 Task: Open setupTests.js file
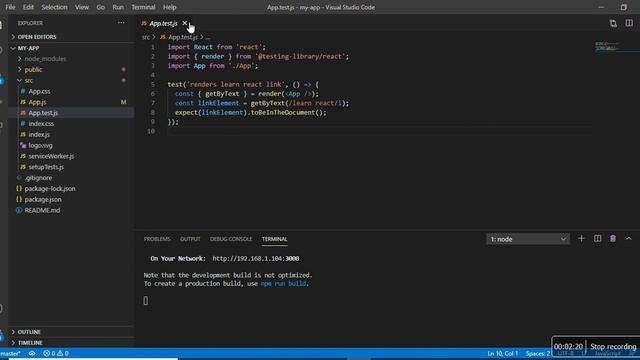46,167
